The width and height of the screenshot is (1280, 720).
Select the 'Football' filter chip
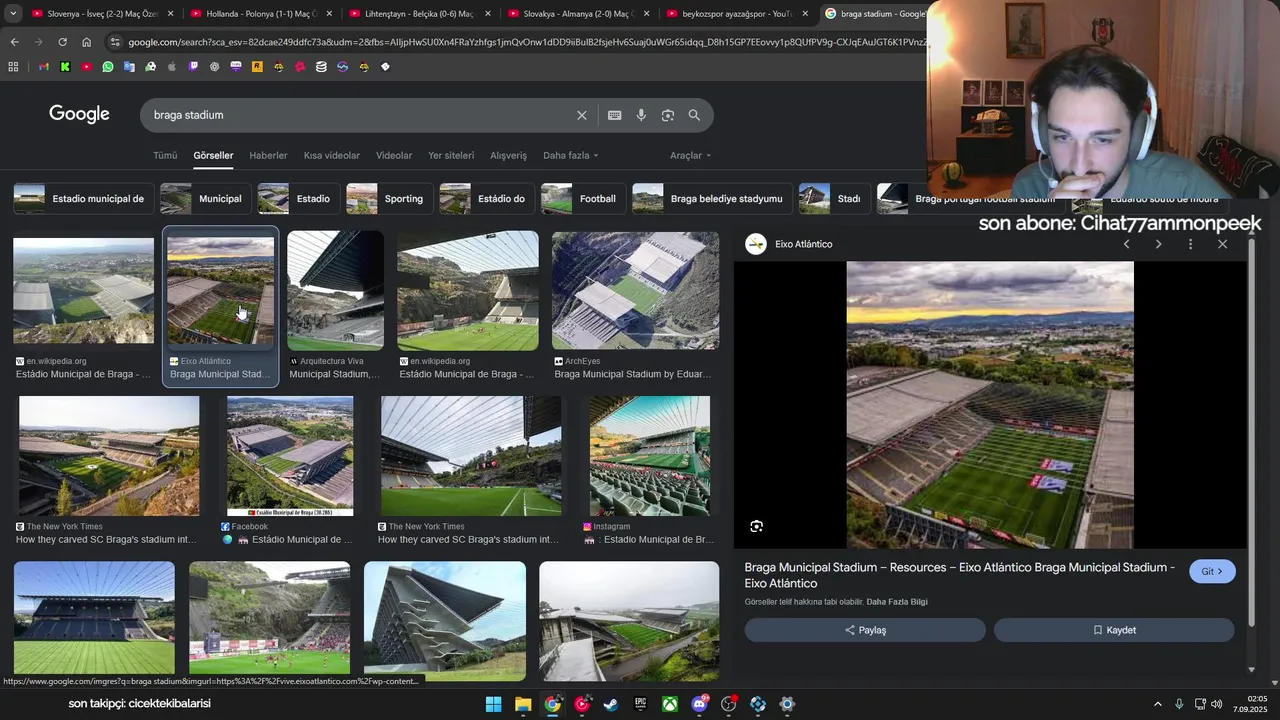pos(583,199)
